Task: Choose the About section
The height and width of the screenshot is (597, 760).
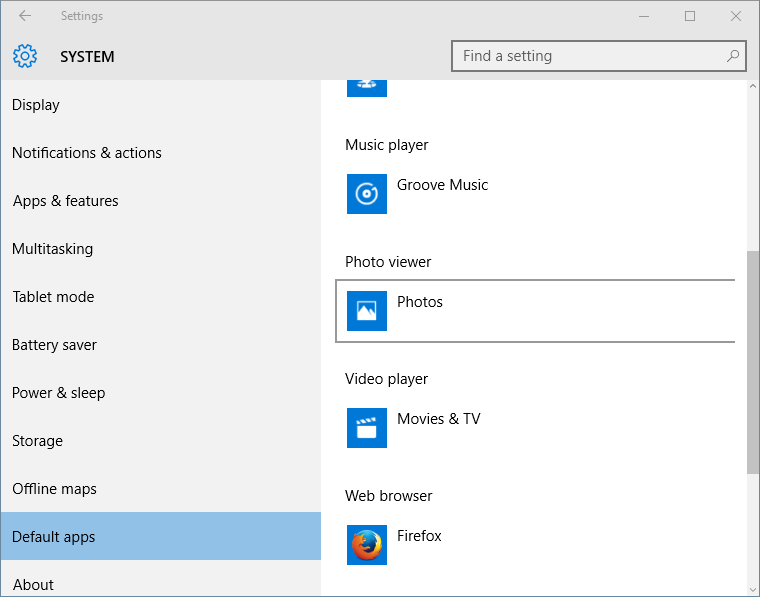Action: [x=33, y=585]
